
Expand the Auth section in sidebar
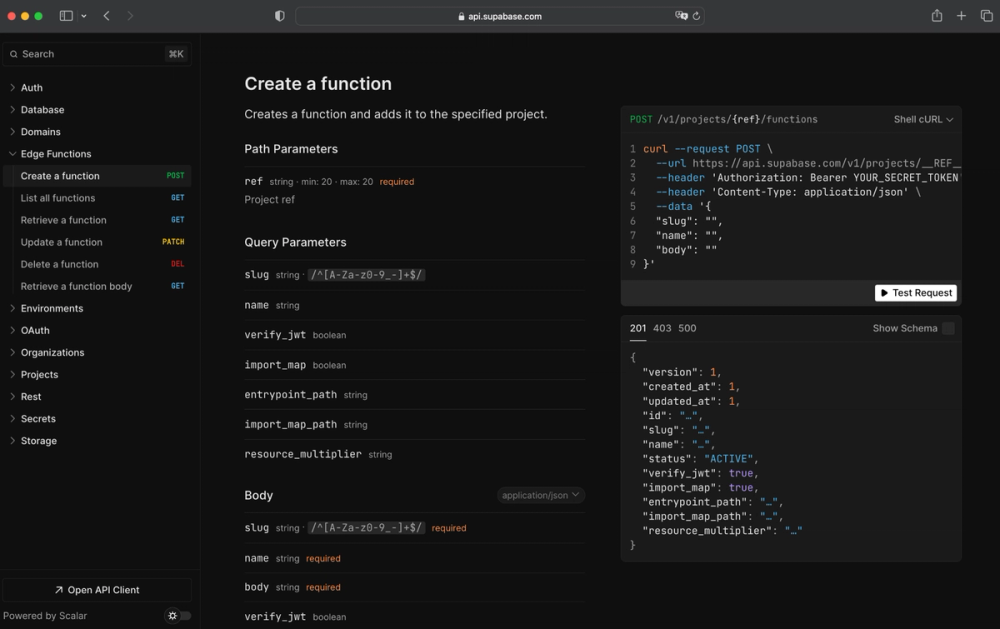click(x=31, y=88)
